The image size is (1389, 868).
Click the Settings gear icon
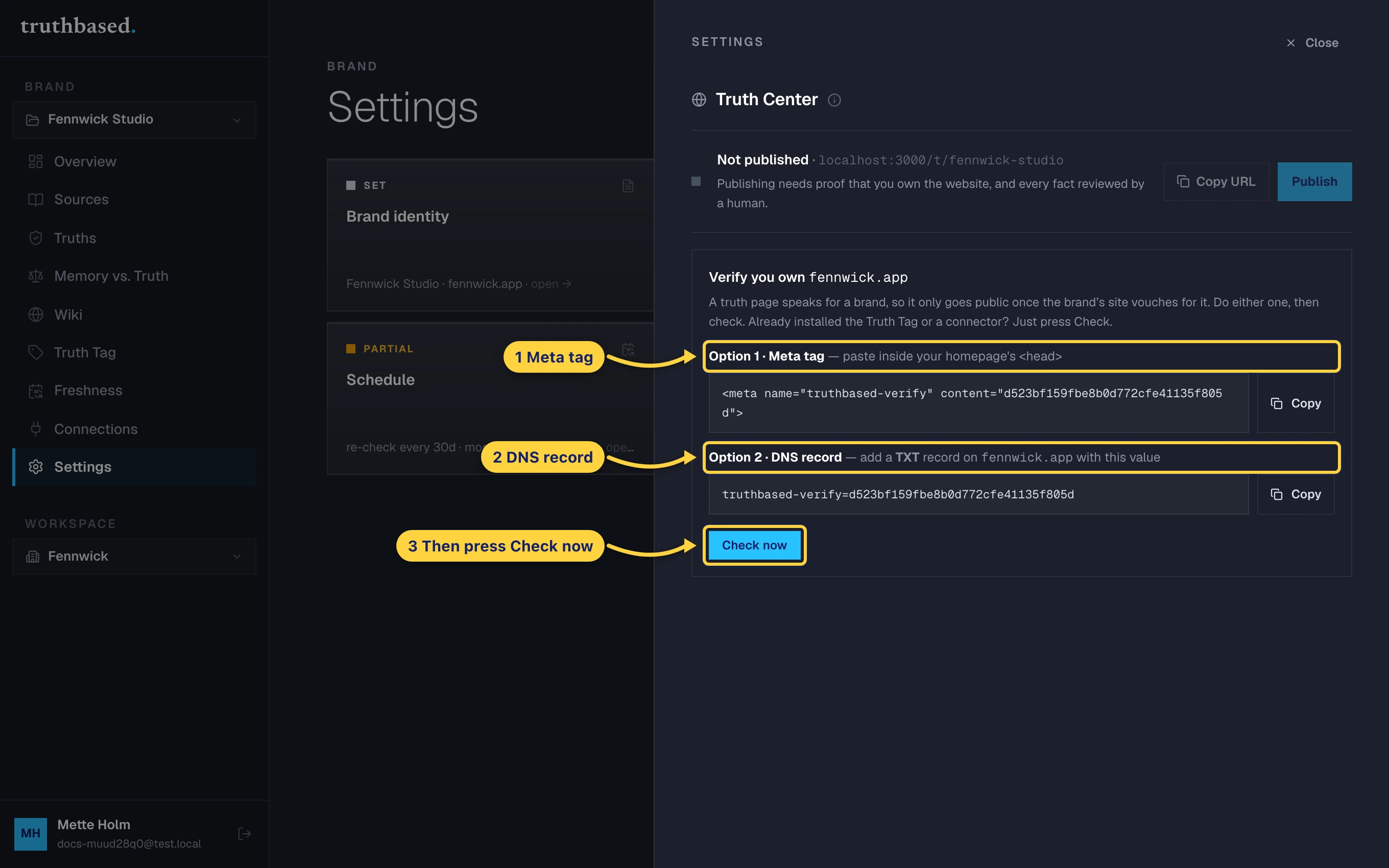coord(36,467)
